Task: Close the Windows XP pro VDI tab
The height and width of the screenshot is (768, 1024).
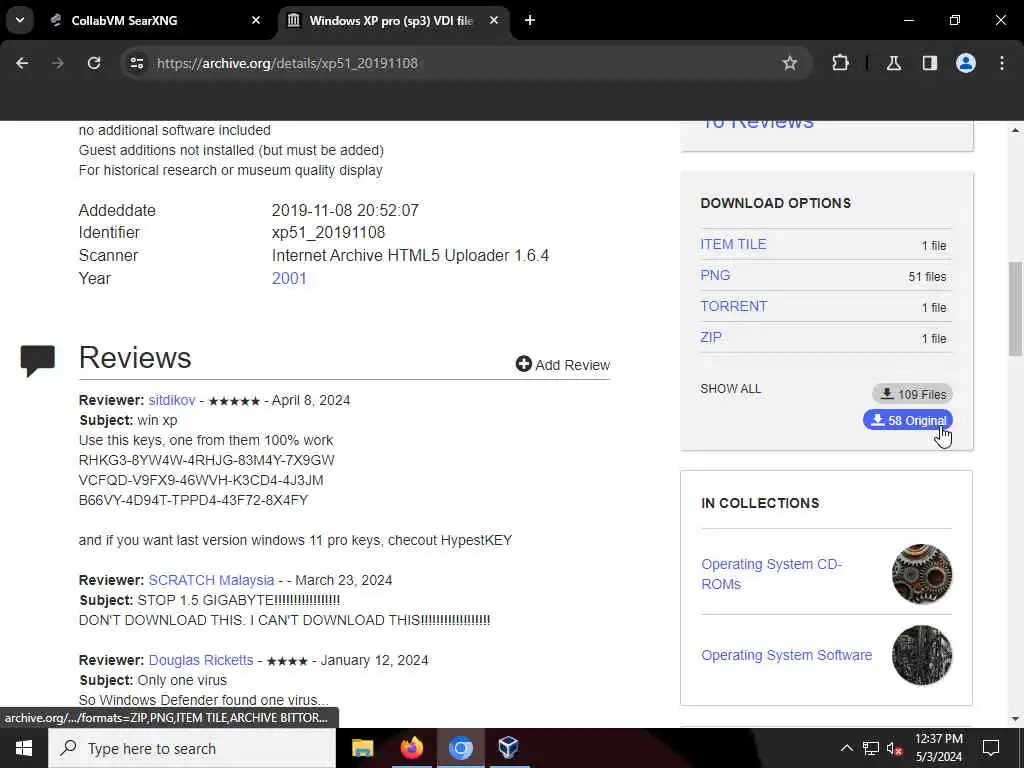Action: [x=494, y=20]
